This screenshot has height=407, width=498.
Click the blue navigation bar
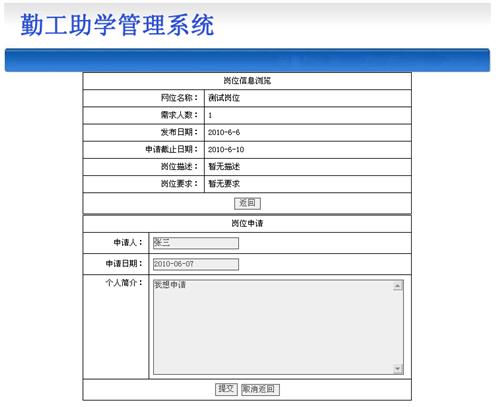click(247, 60)
